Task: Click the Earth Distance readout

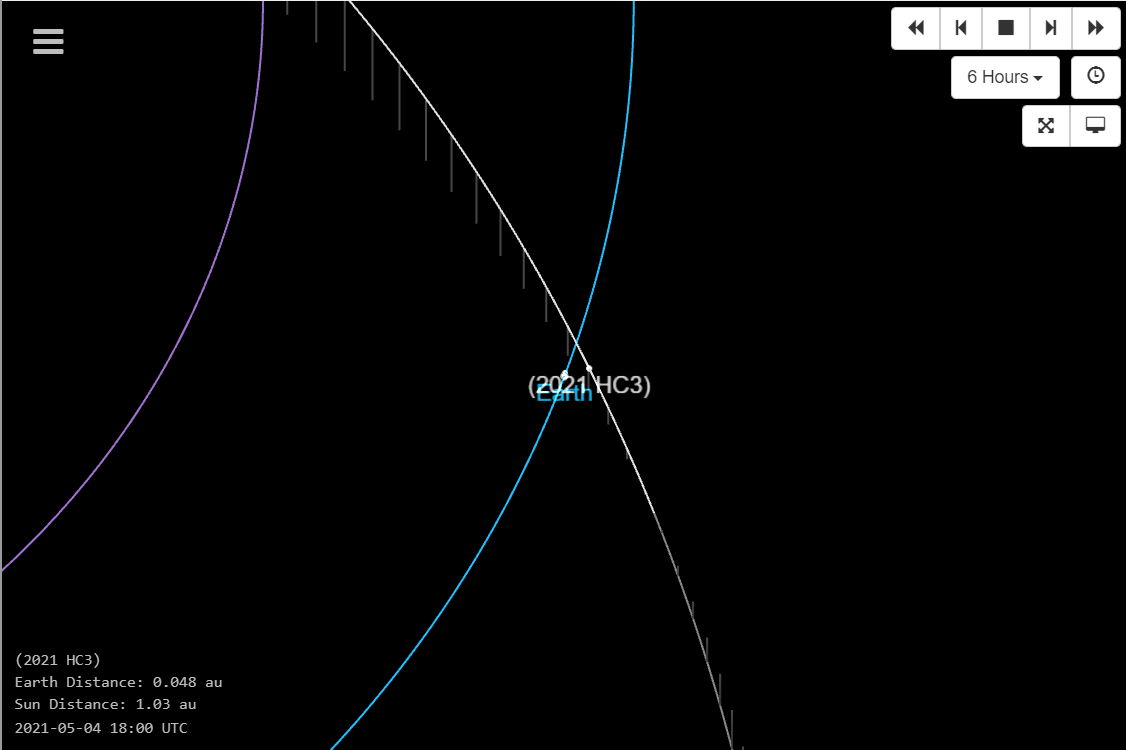Action: [x=118, y=682]
